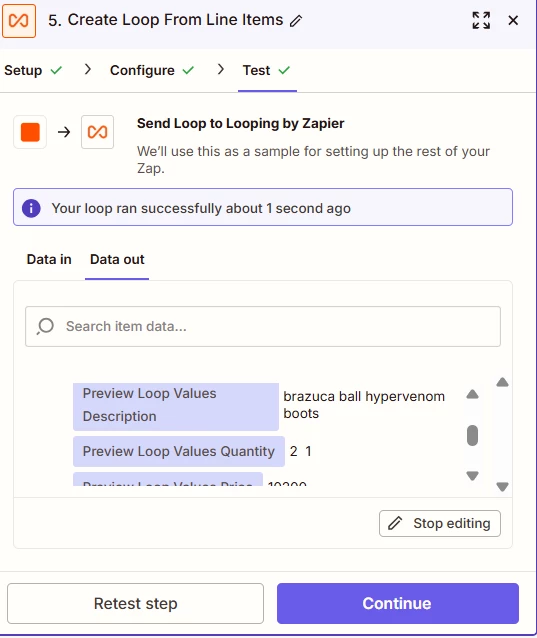Close the step editor panel
This screenshot has height=638, width=537.
(513, 20)
